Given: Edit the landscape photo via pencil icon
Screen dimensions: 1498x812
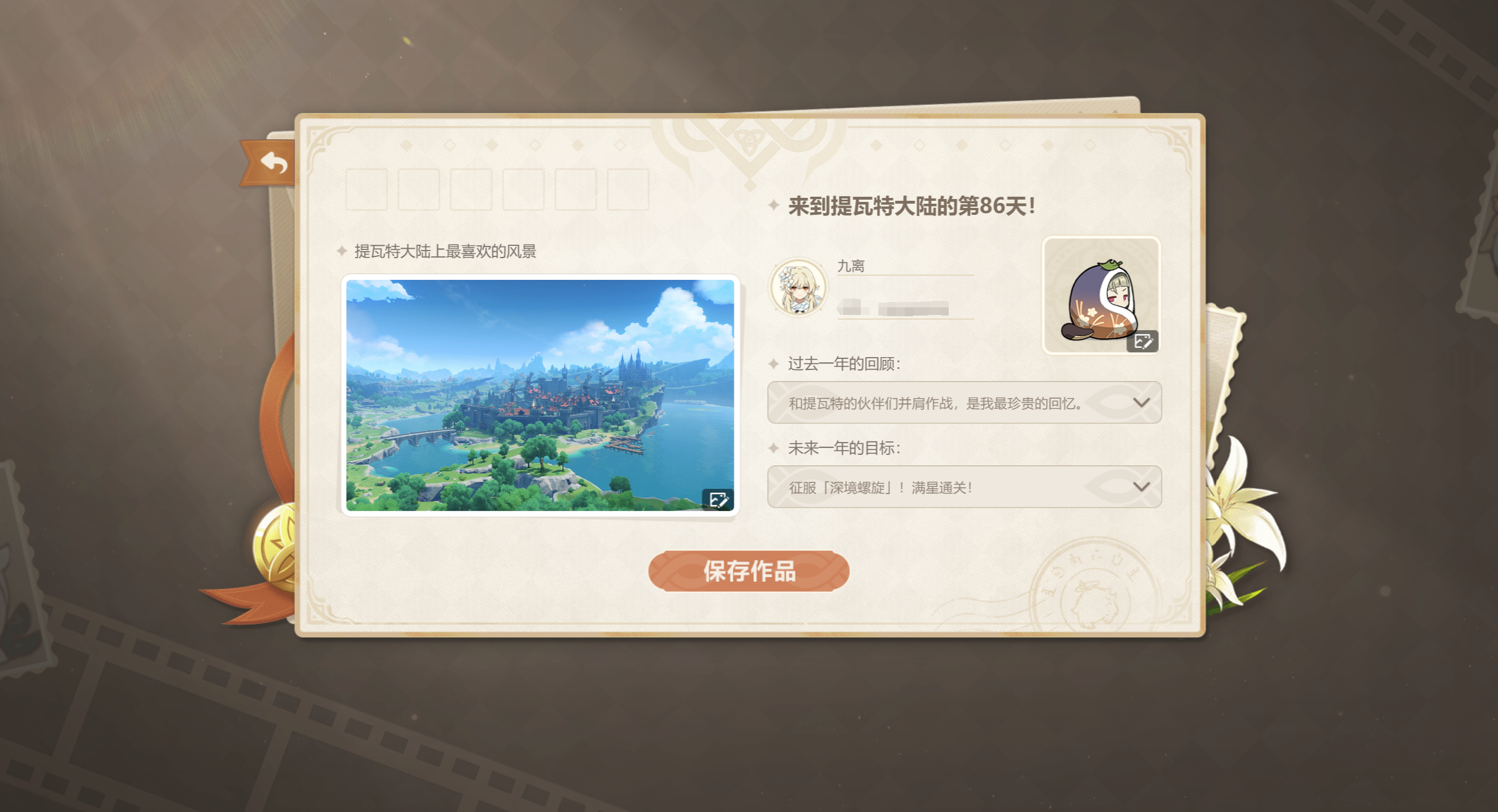Looking at the screenshot, I should coord(717,499).
